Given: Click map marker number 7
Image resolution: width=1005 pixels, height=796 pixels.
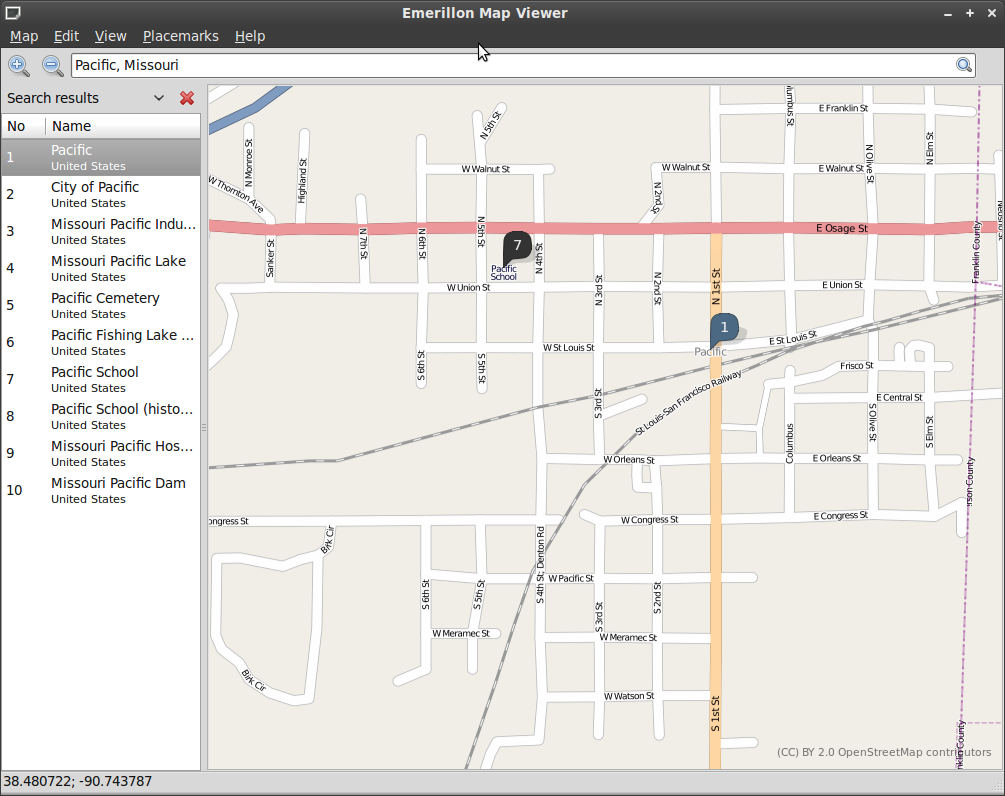Looking at the screenshot, I should point(516,246).
